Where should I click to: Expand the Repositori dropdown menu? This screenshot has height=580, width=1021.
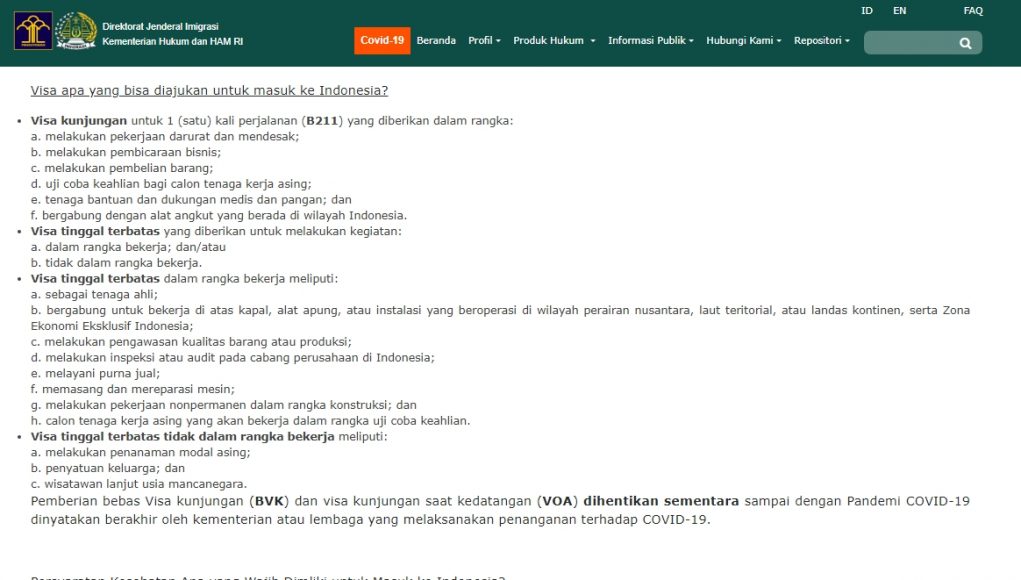point(821,41)
